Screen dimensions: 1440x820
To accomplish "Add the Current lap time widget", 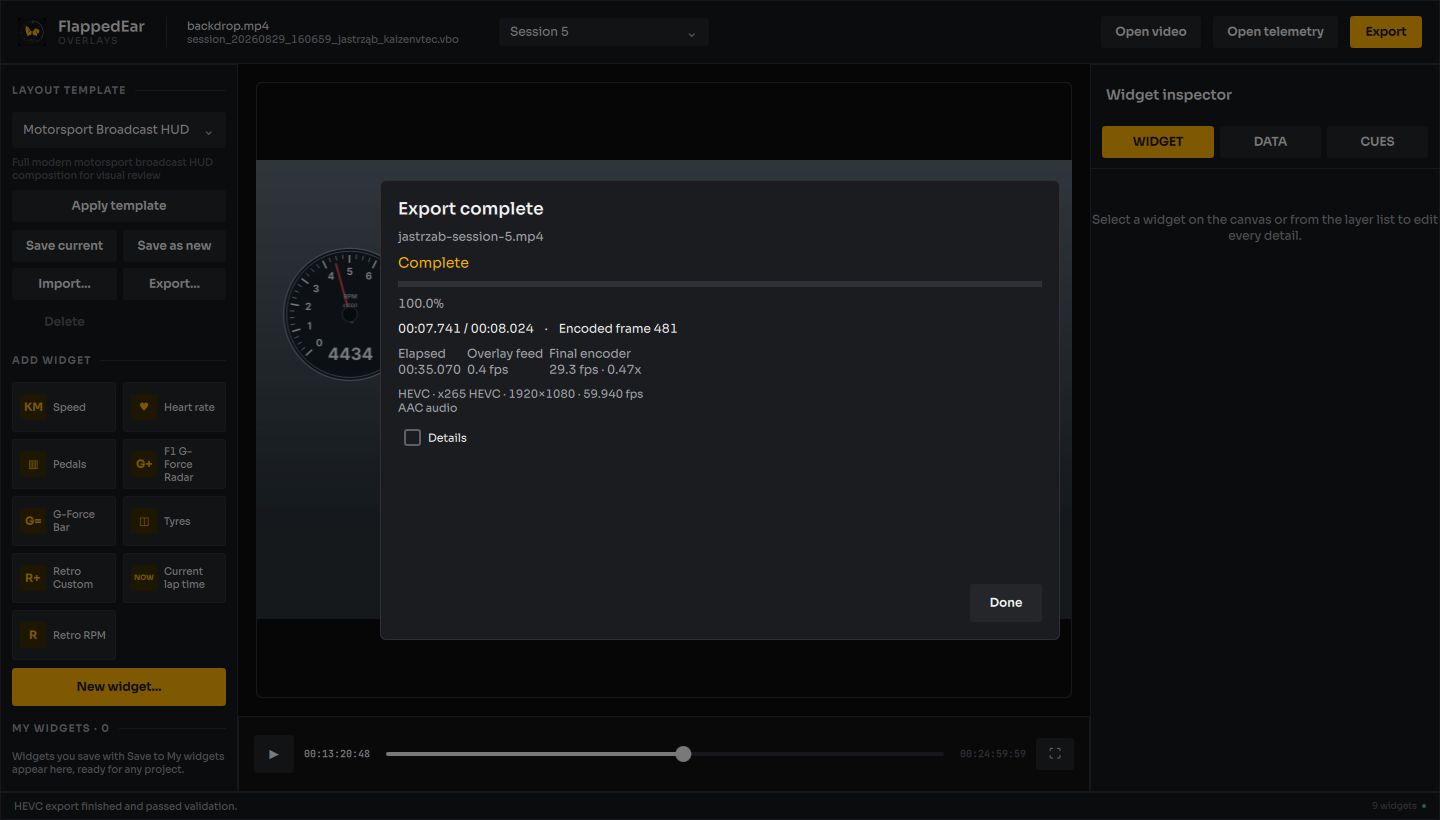I will pos(174,578).
